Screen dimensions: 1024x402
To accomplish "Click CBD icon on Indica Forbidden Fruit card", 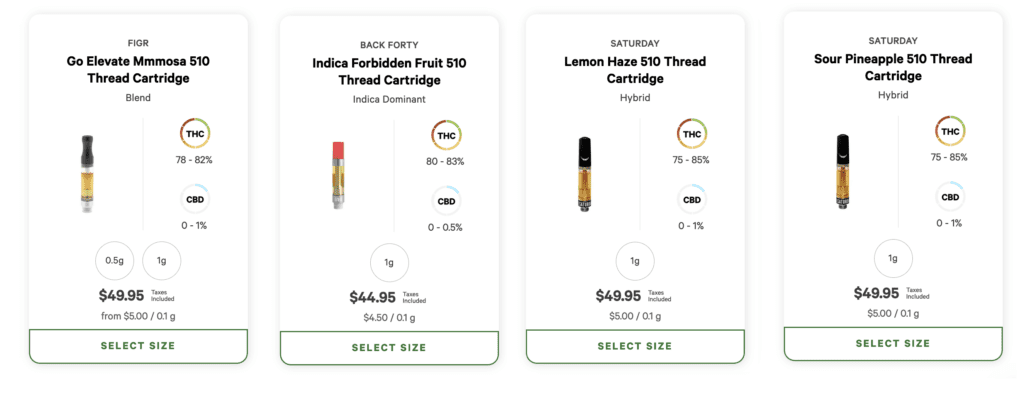I will point(446,201).
